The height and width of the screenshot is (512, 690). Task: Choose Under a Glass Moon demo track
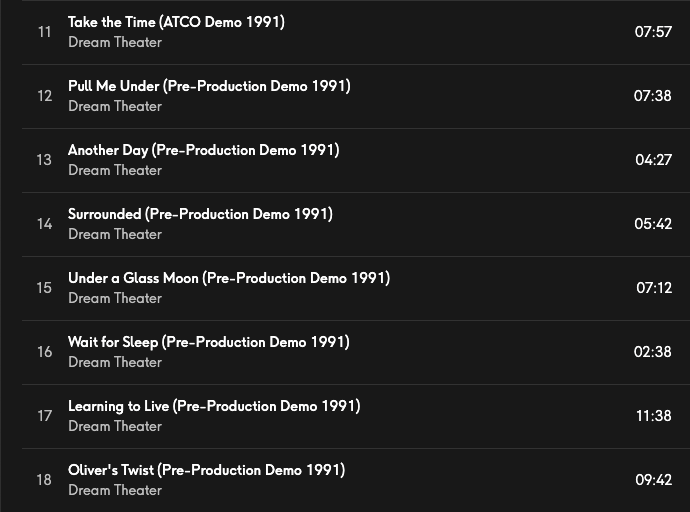228,278
